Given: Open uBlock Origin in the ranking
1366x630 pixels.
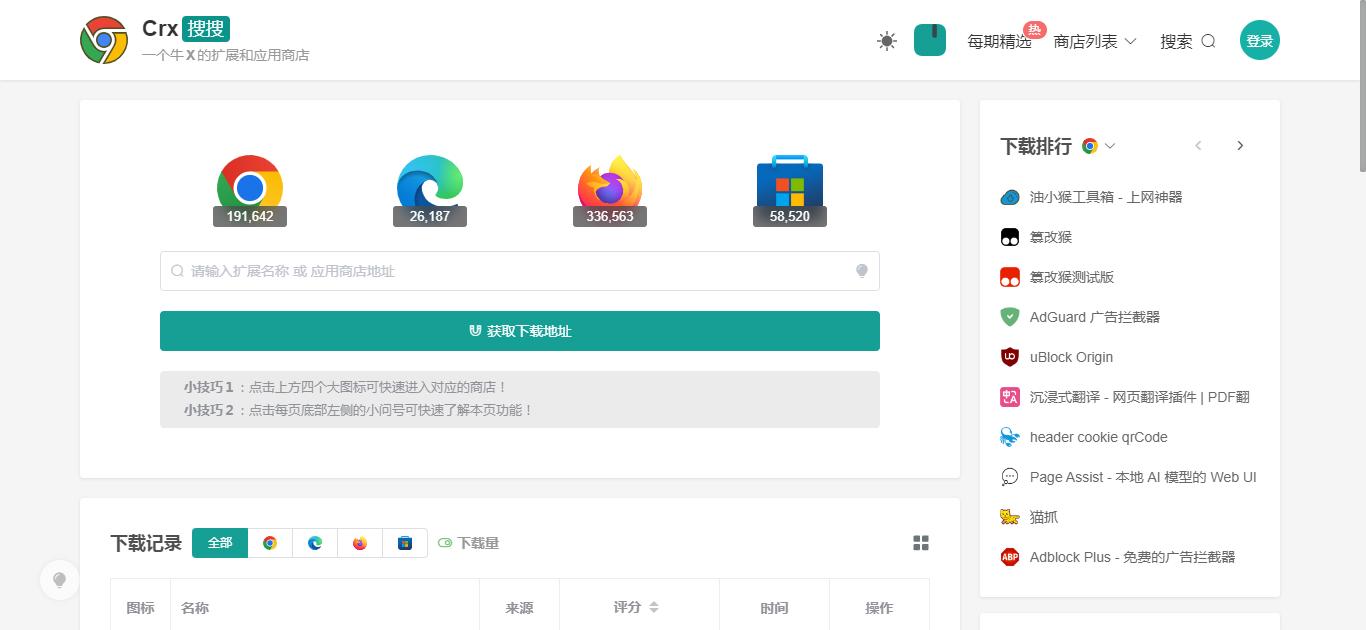Looking at the screenshot, I should pyautogui.click(x=1071, y=357).
